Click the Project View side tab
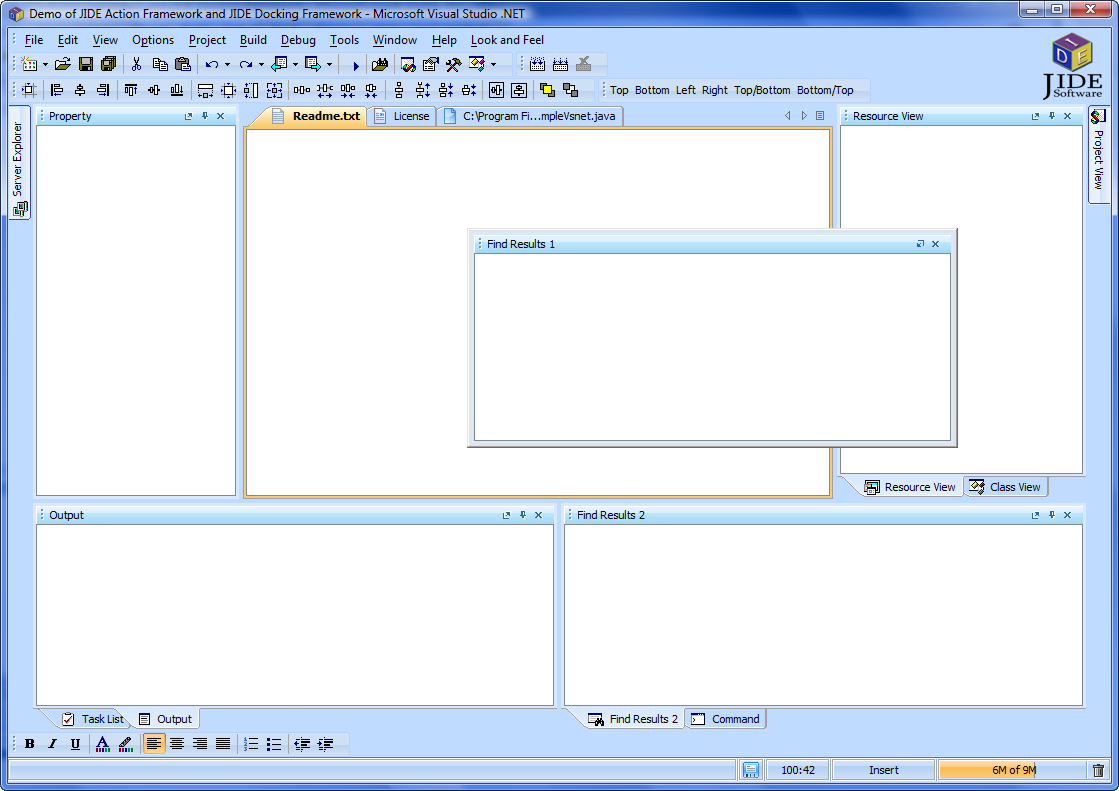The image size is (1119, 791). pyautogui.click(x=1098, y=153)
